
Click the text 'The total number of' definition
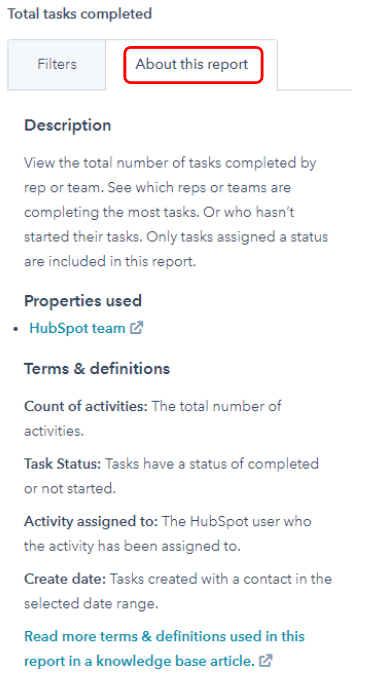pos(216,406)
